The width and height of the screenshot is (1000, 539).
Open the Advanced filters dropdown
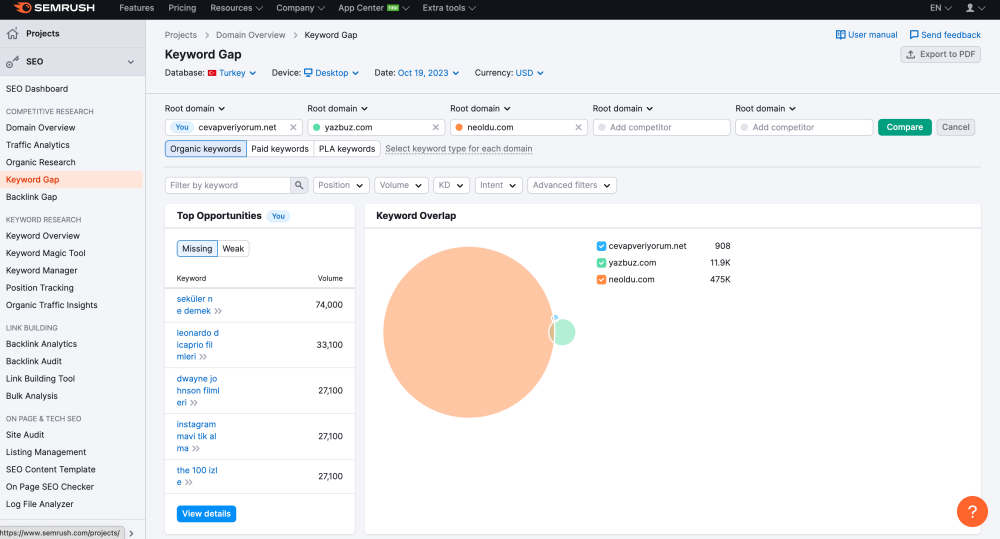[571, 185]
